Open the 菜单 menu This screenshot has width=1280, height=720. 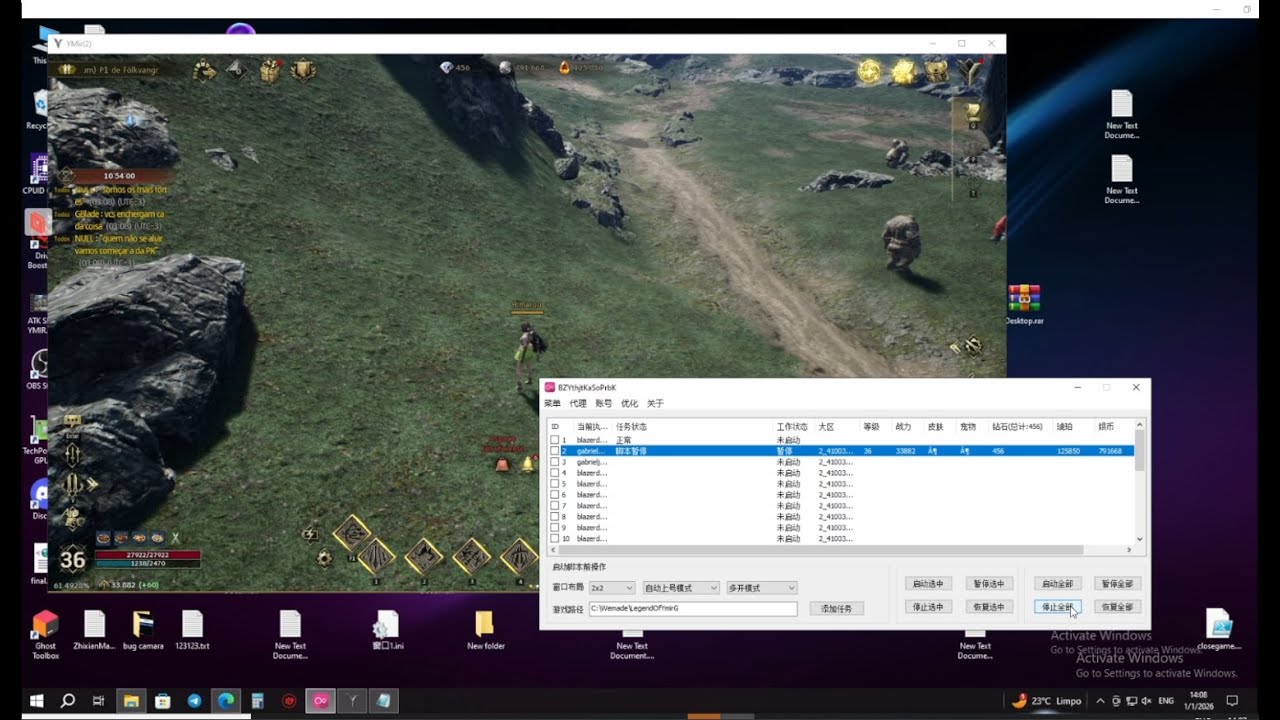(552, 404)
